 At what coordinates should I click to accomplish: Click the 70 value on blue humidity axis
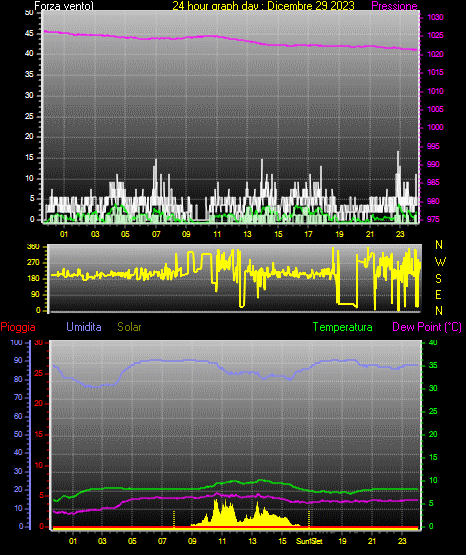point(18,397)
